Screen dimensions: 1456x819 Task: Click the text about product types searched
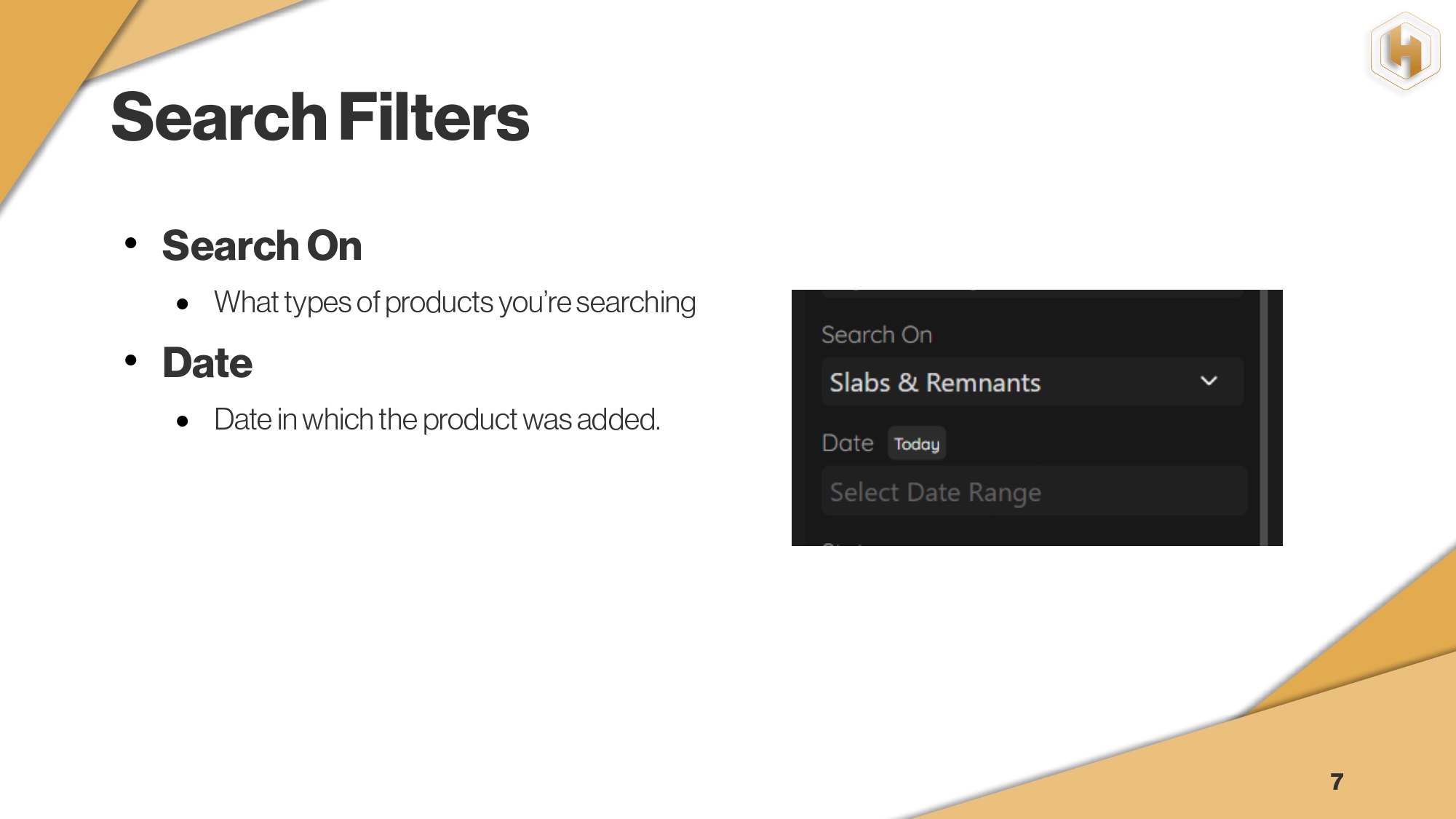(455, 302)
